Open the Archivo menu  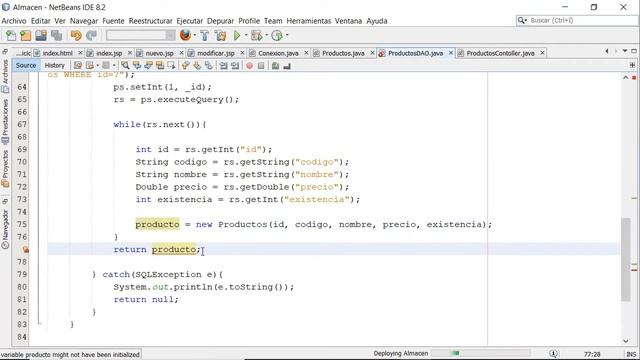pos(14,21)
